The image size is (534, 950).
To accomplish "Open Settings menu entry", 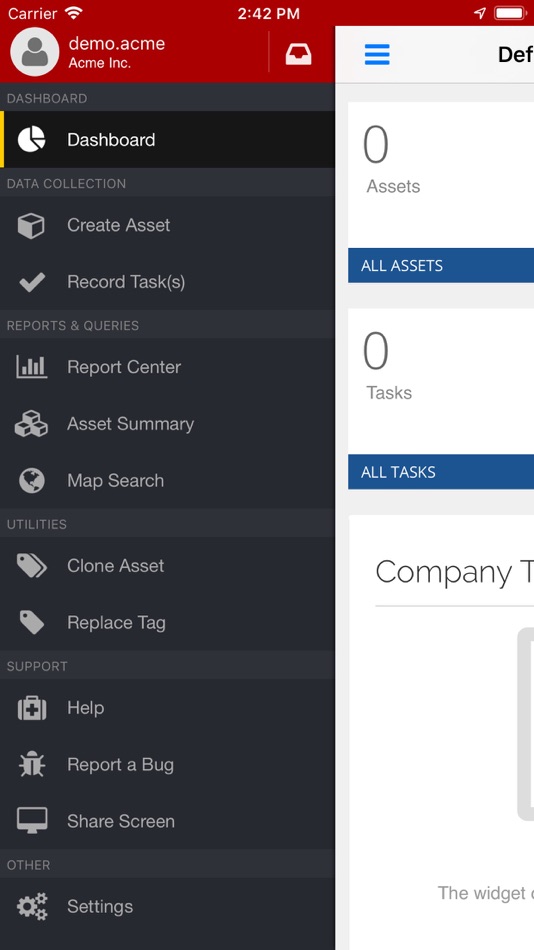I will (167, 906).
